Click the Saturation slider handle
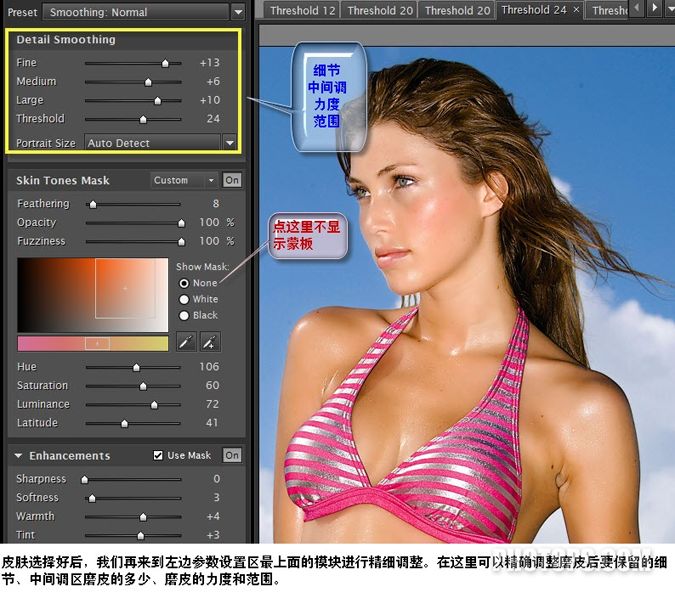Screen dimensions: 675x598 point(143,387)
